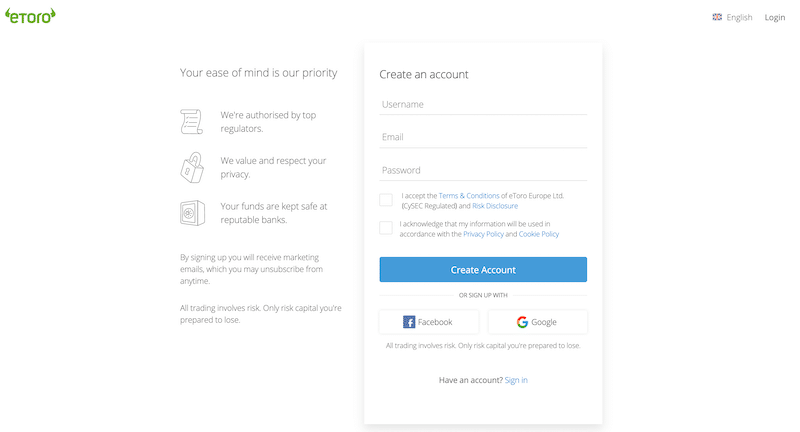Open the Cookie Policy link
Image resolution: width=800 pixels, height=432 pixels.
(x=539, y=234)
